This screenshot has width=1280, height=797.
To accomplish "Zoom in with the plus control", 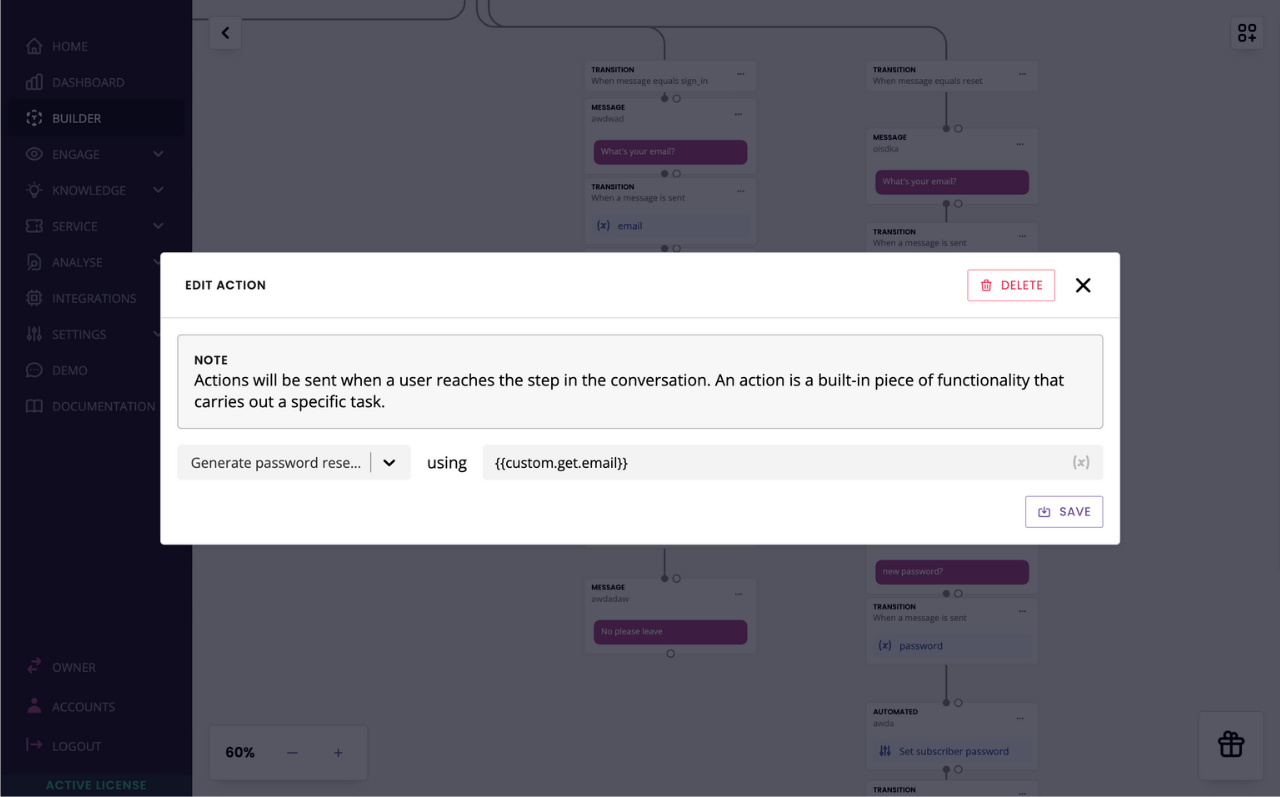I will 338,752.
